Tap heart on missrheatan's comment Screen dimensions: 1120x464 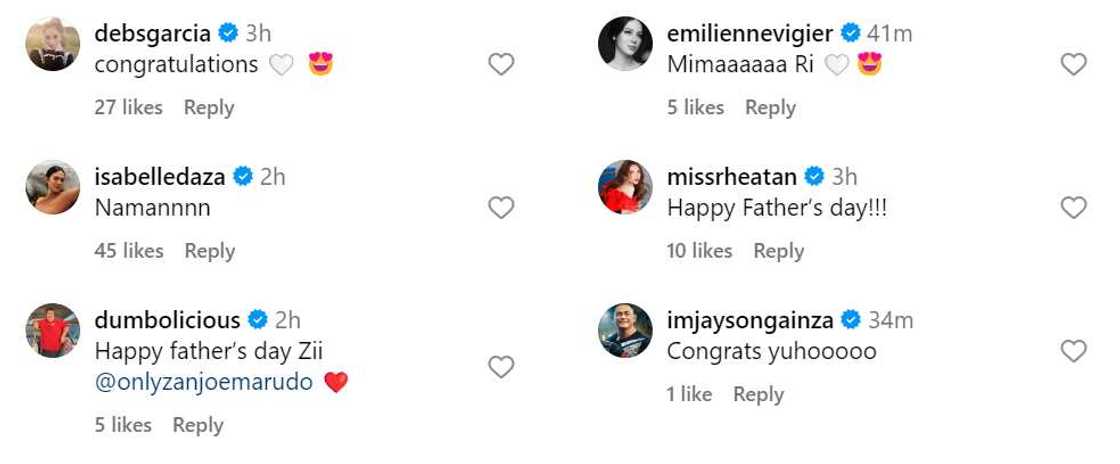1073,208
